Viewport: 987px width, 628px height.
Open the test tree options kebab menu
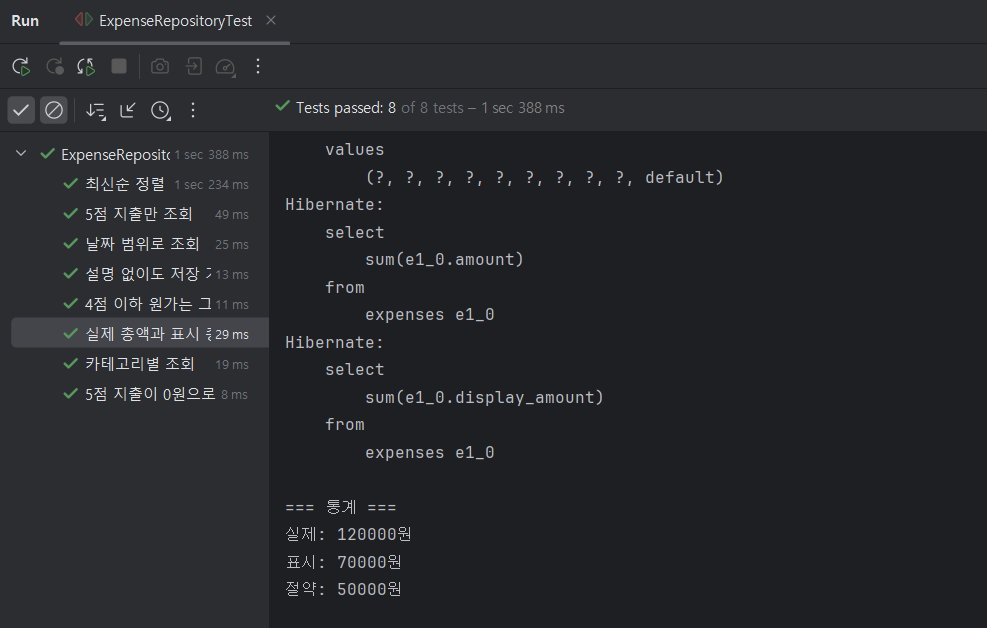click(192, 110)
